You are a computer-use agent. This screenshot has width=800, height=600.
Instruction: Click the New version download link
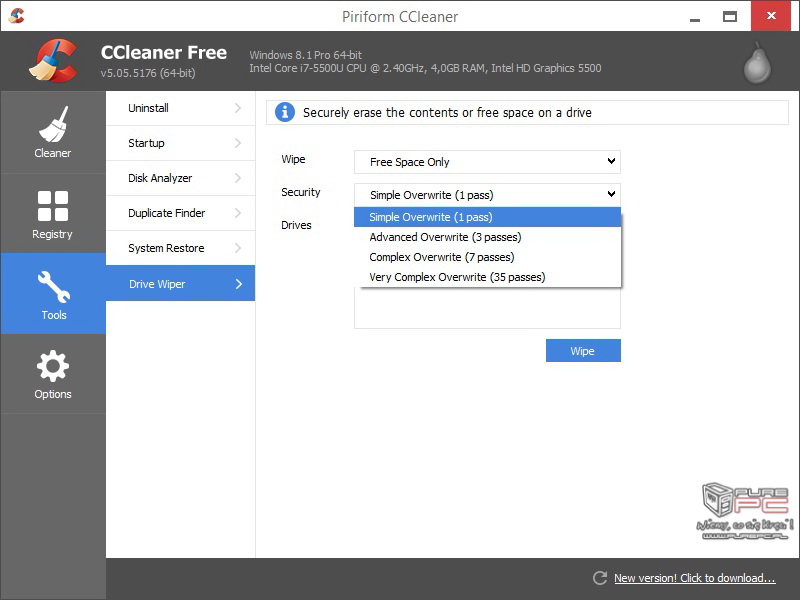click(694, 578)
